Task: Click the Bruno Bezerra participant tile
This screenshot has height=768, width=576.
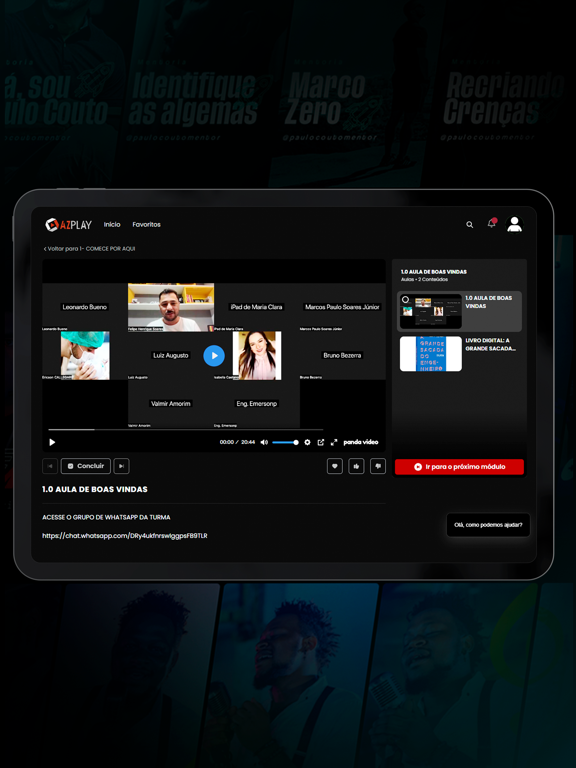Action: click(x=342, y=356)
